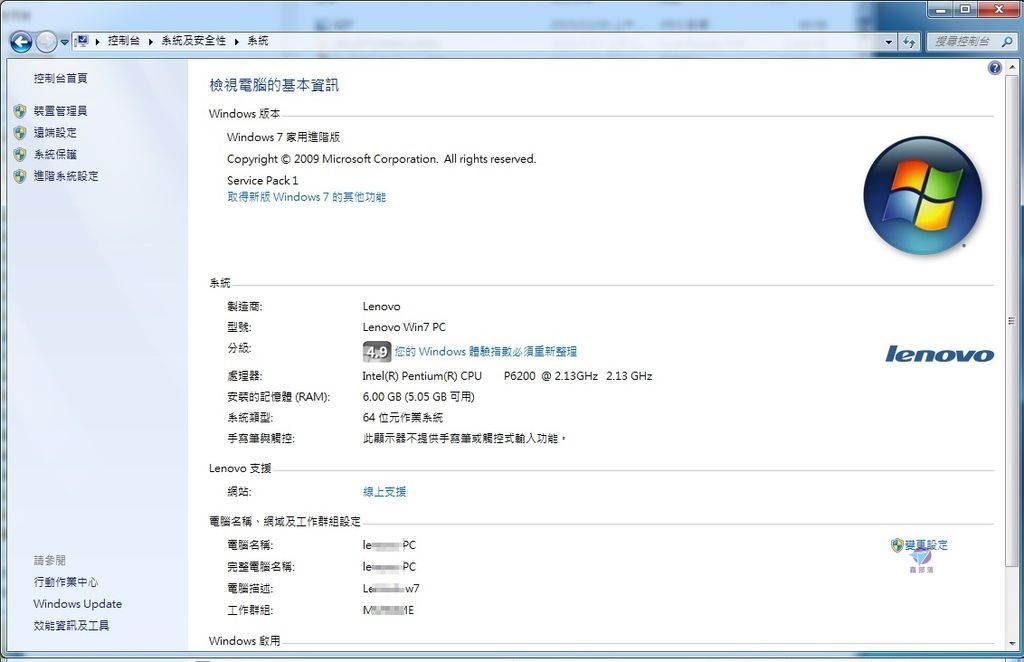Select 系統及安全性 in the address breadcrumb
Screen dimensions: 1024x662
(193, 40)
